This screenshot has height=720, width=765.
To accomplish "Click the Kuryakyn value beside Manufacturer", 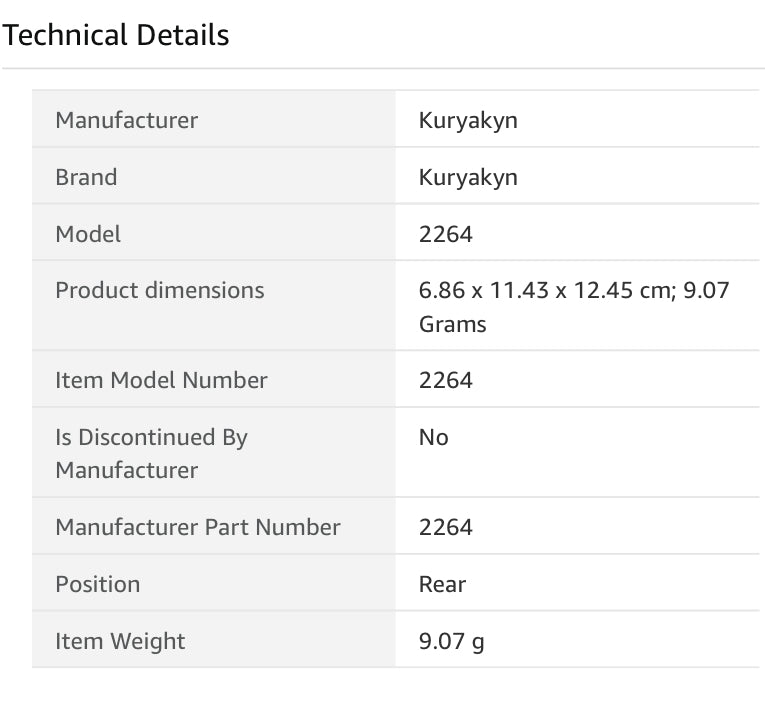I will click(x=468, y=120).
